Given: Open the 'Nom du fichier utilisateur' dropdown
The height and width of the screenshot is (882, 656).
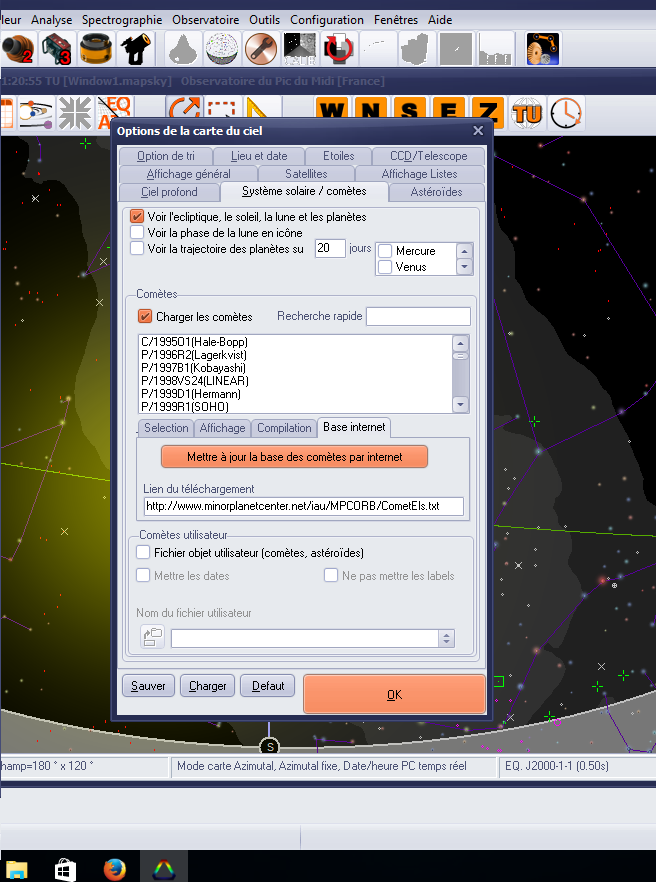Looking at the screenshot, I should (447, 638).
